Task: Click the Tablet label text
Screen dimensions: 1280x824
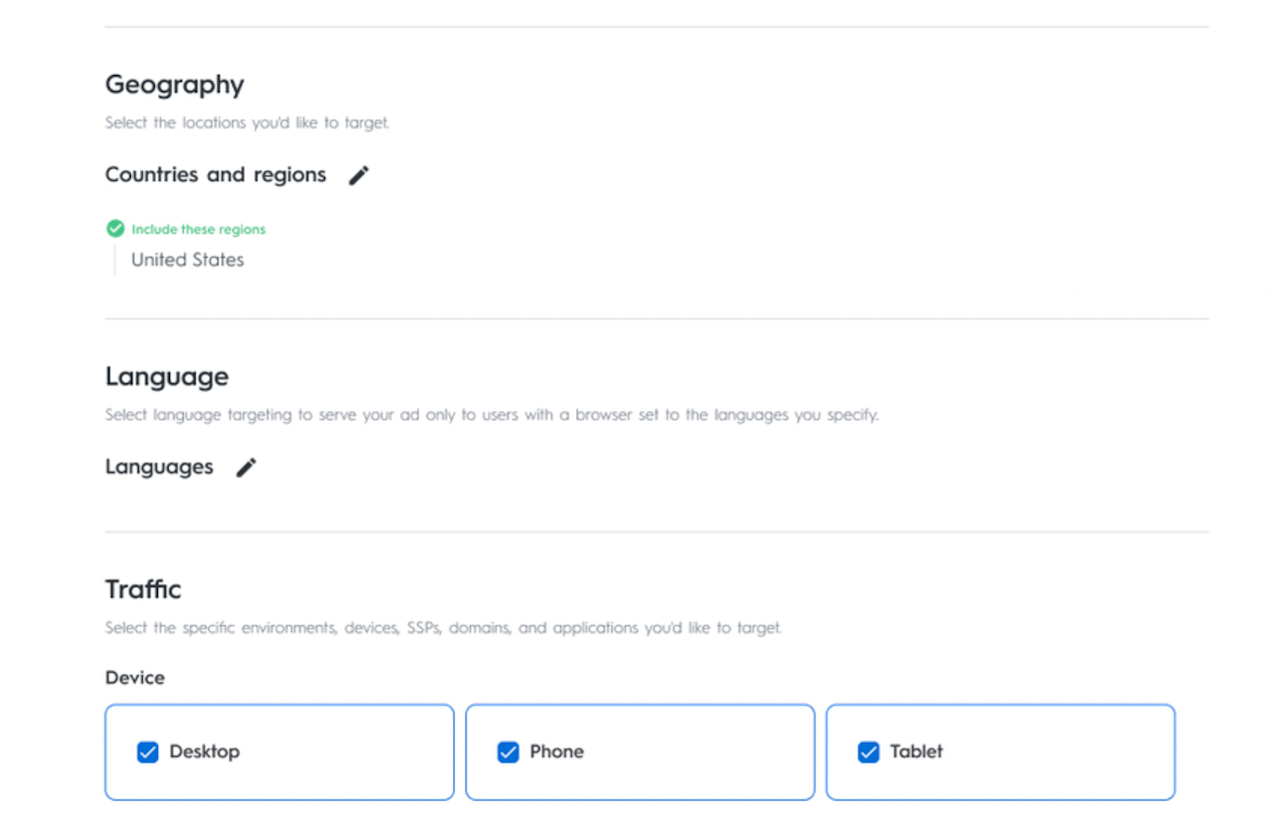Action: point(916,752)
